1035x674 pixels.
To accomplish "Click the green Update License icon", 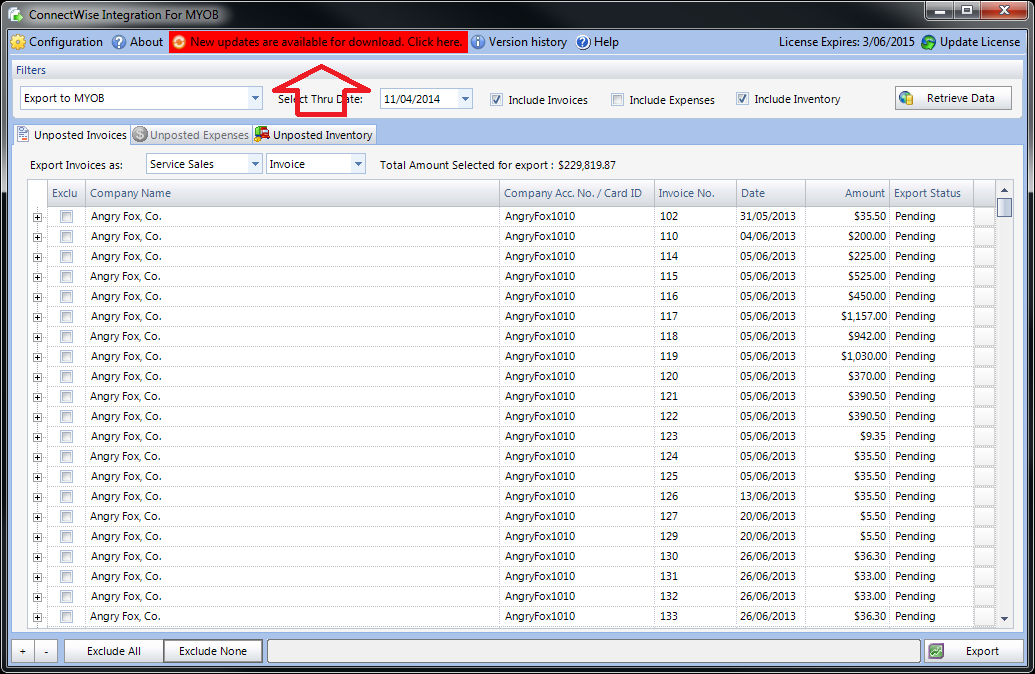I will pyautogui.click(x=928, y=42).
